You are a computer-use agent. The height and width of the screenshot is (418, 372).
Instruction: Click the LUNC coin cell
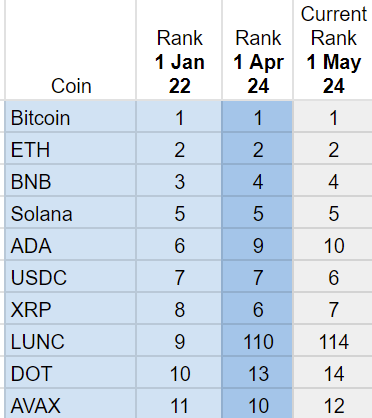pos(70,341)
